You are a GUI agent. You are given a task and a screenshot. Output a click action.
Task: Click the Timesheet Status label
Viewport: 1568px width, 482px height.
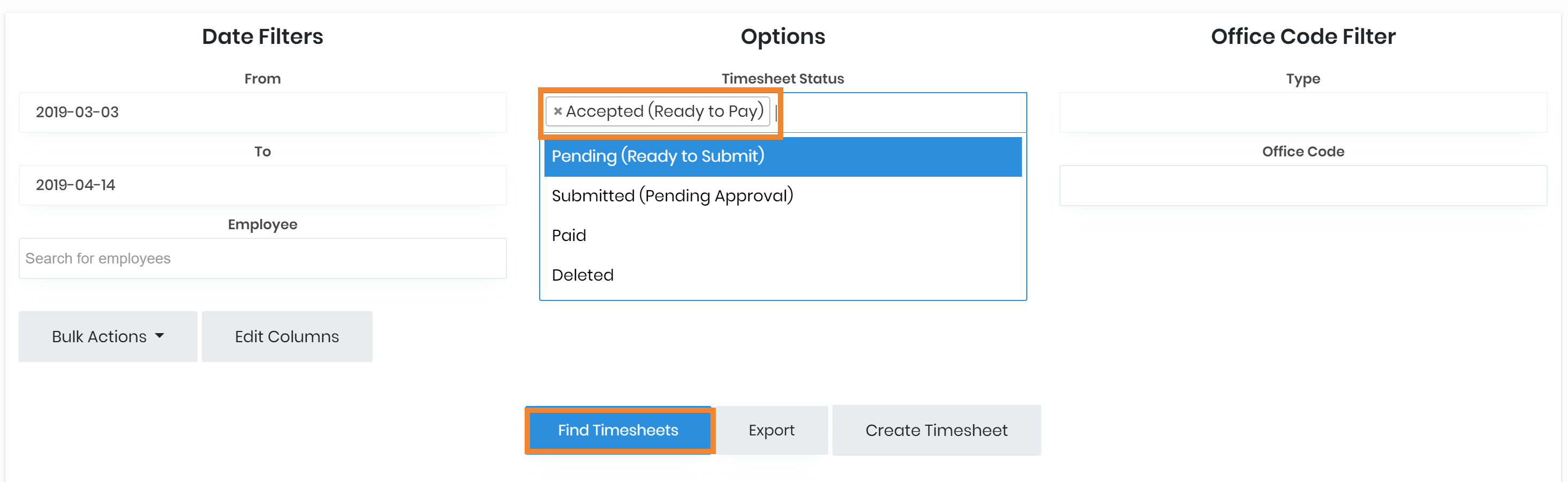pos(782,79)
